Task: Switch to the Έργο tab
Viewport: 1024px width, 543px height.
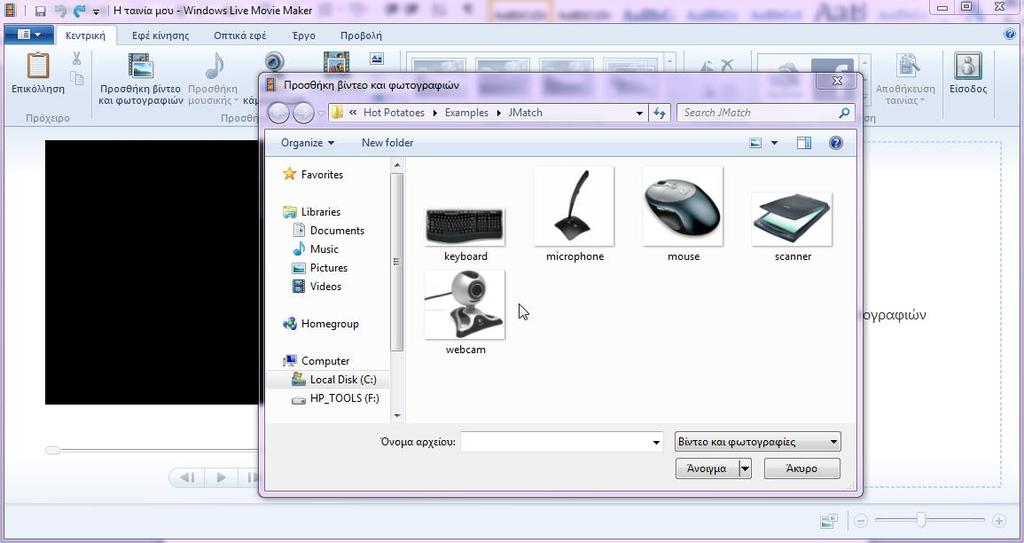Action: pyautogui.click(x=304, y=35)
